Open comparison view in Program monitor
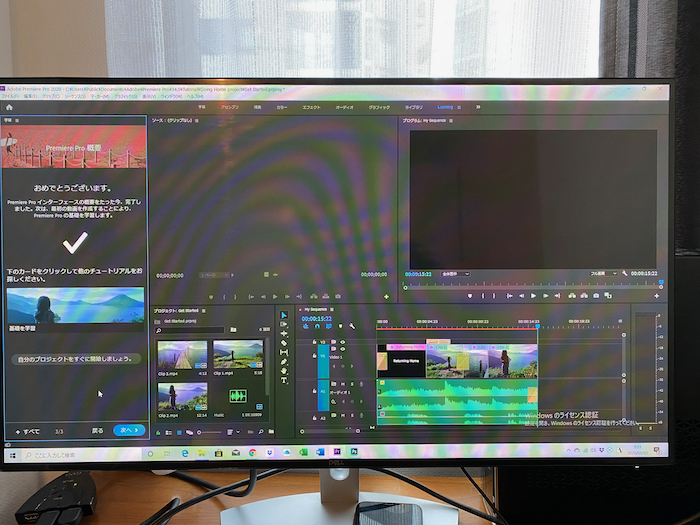700x525 pixels. click(x=608, y=296)
